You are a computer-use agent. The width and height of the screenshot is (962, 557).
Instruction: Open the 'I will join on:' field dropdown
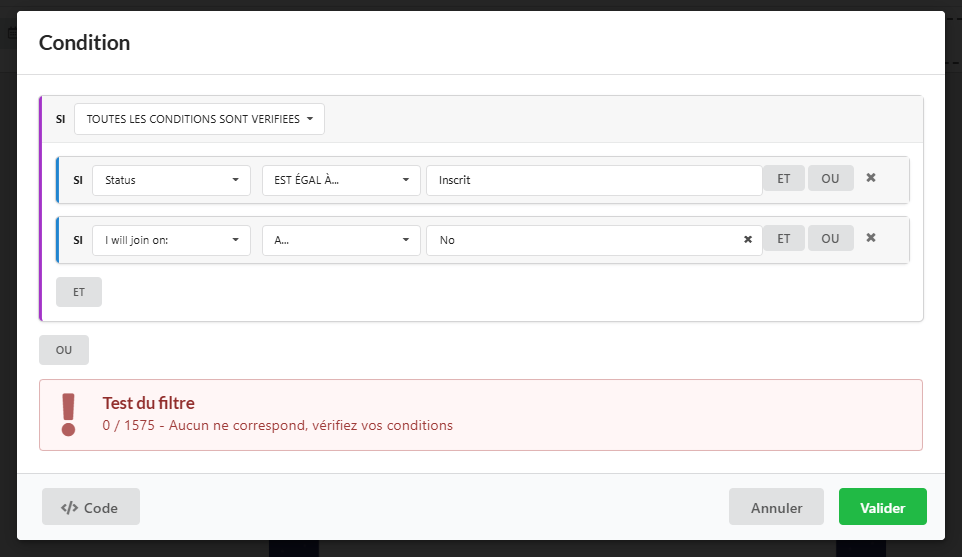click(x=171, y=240)
